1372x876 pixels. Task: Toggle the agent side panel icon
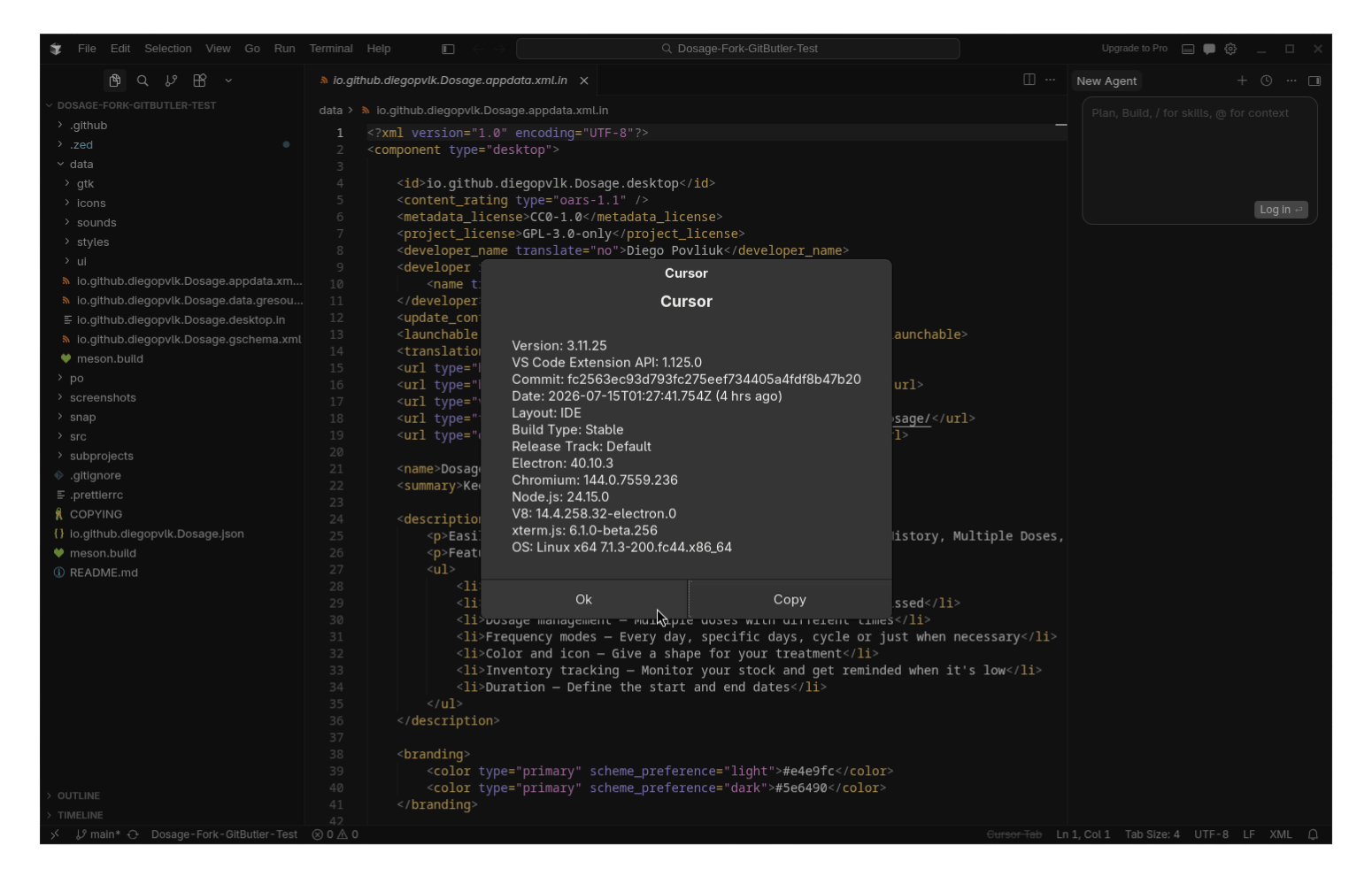[x=1315, y=81]
